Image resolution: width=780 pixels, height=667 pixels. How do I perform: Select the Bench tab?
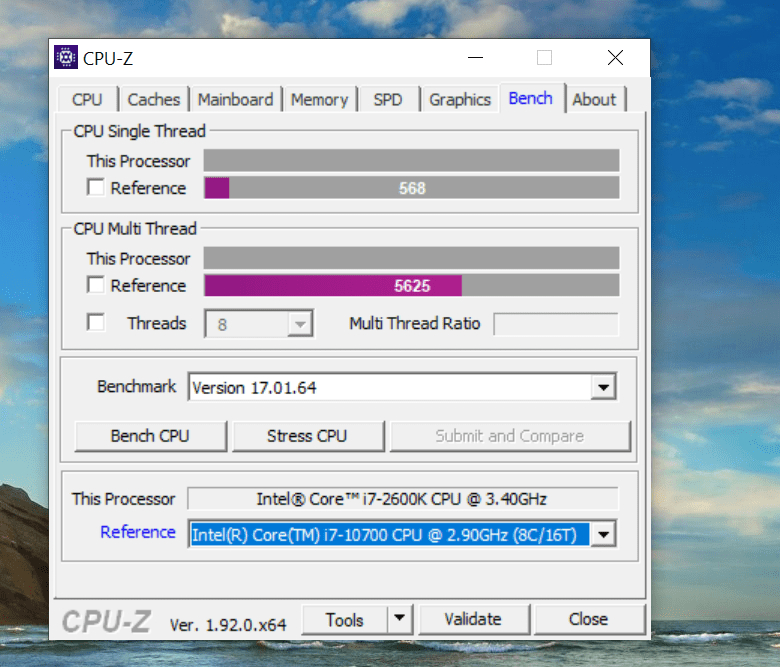[x=531, y=98]
